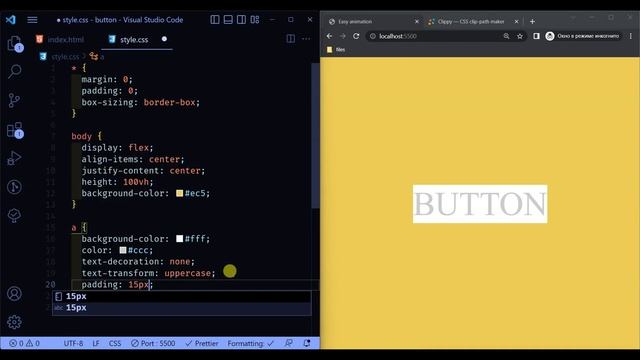Change LF end of line sequence
The width and height of the screenshot is (640, 360).
[x=96, y=343]
